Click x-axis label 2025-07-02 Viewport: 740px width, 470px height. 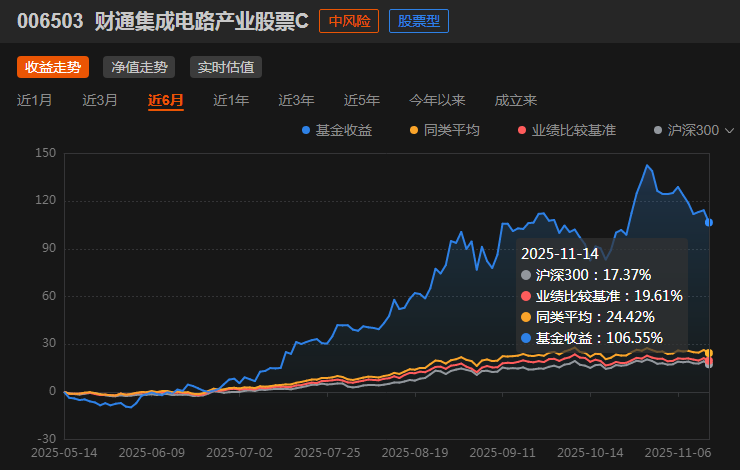(240, 453)
